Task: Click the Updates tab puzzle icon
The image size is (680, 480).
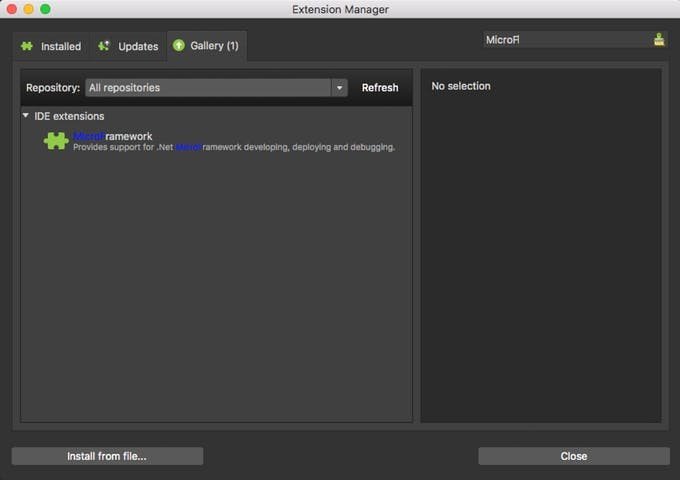Action: 104,46
